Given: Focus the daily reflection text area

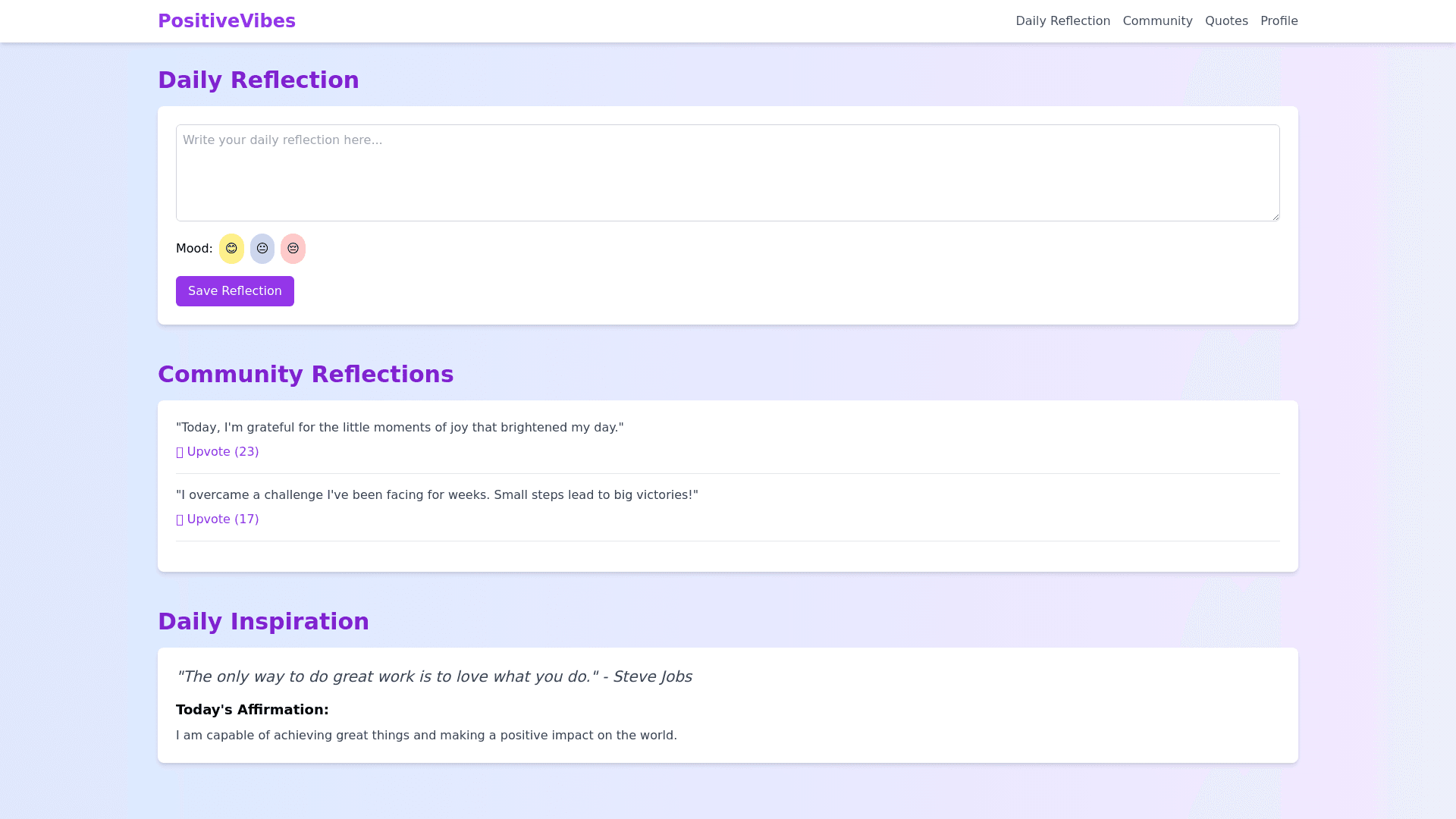Looking at the screenshot, I should pyautogui.click(x=726, y=173).
